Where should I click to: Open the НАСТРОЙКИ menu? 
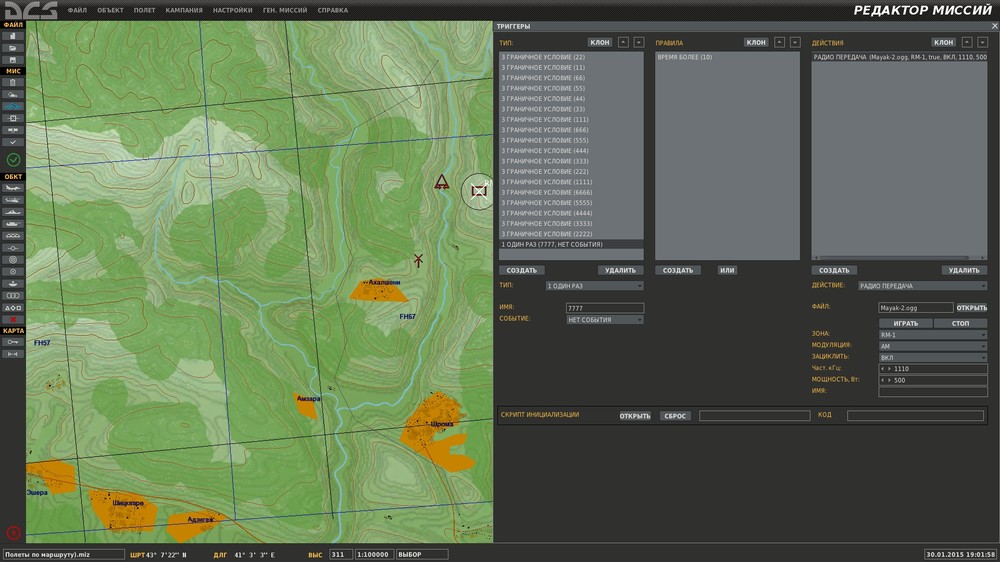click(x=232, y=10)
